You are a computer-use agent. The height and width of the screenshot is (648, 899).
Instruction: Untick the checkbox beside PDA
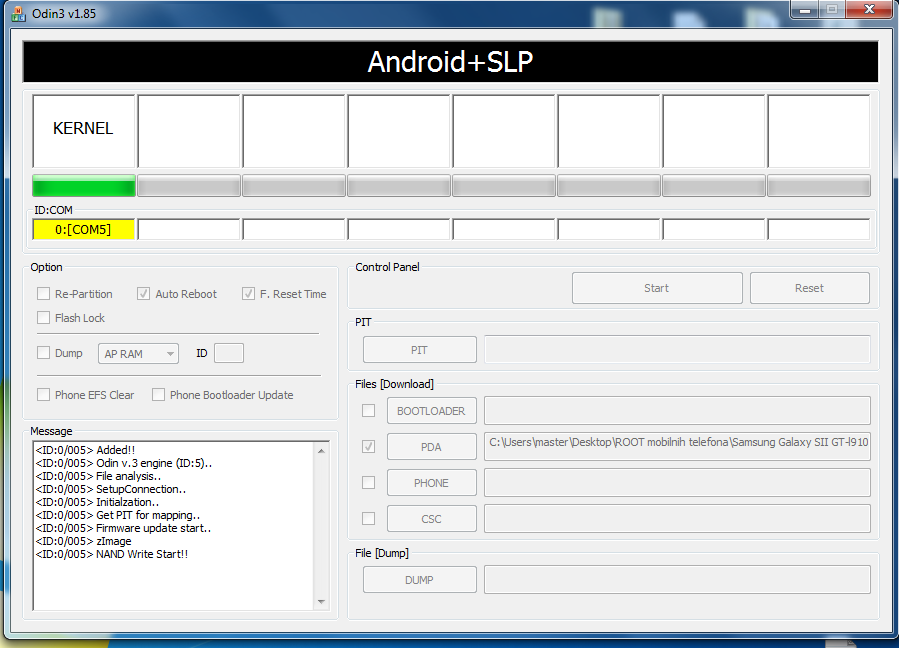coord(369,446)
